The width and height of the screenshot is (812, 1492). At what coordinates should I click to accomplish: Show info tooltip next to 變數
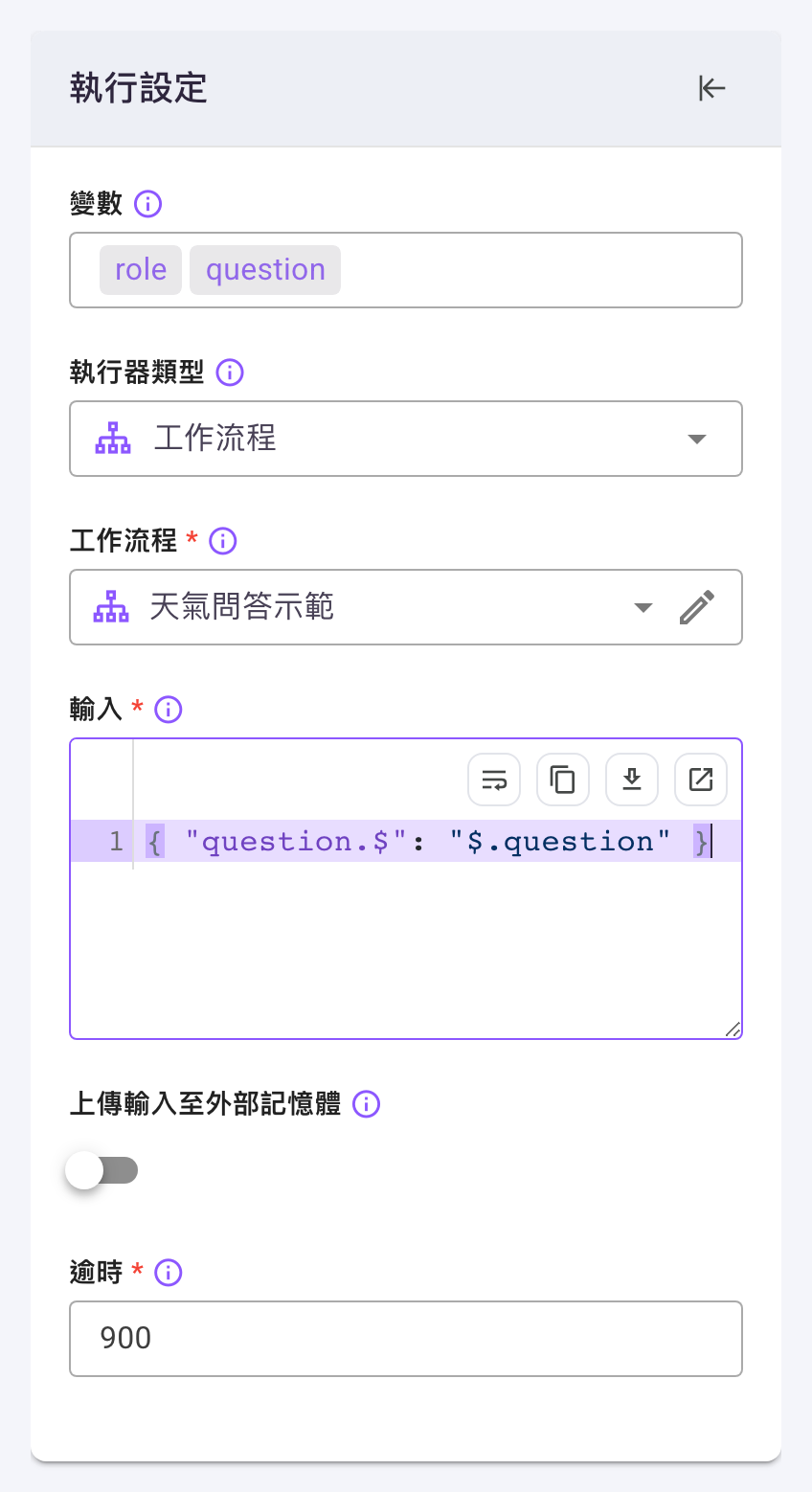pos(147,203)
